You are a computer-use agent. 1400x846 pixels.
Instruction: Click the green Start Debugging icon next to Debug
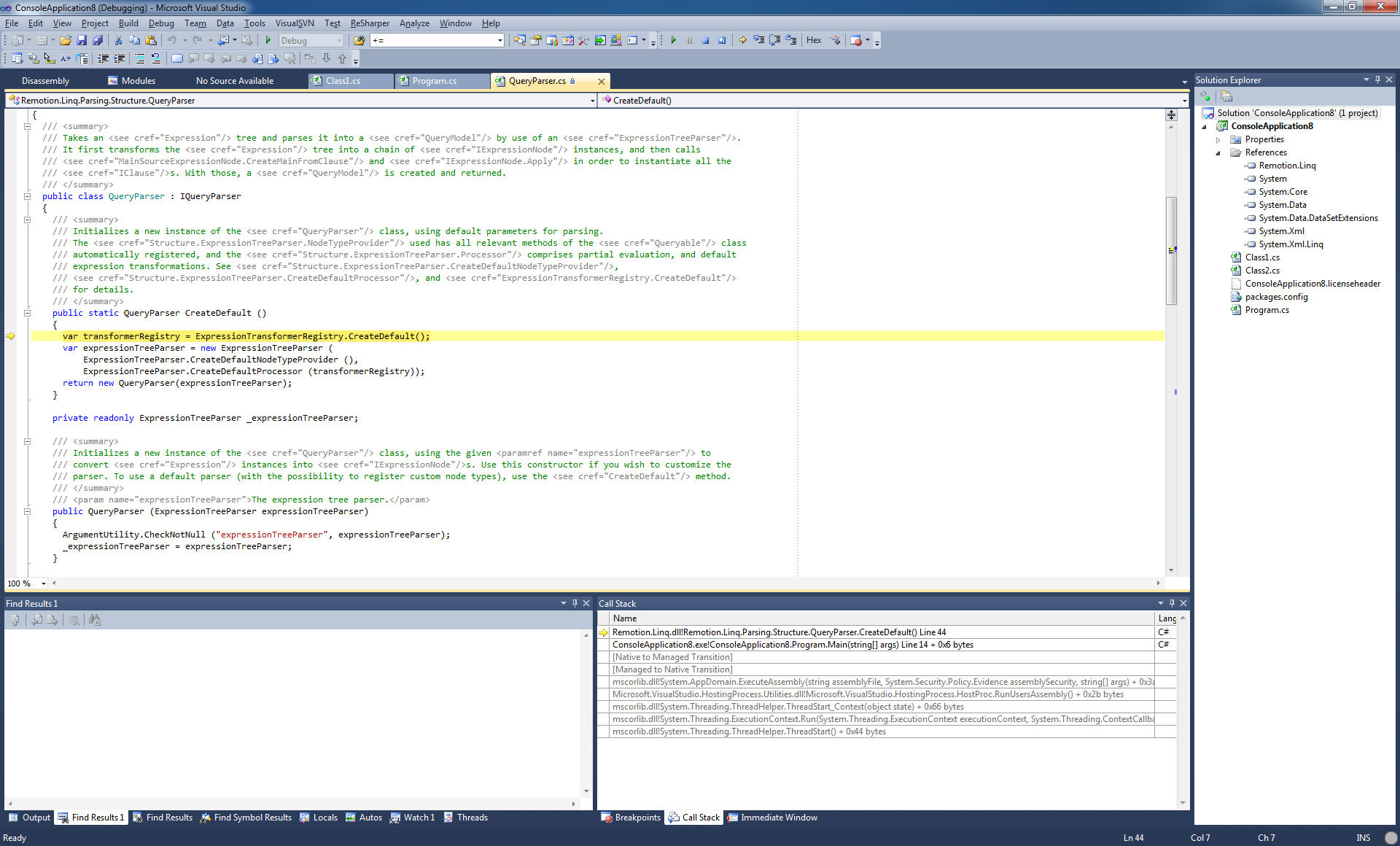[268, 41]
